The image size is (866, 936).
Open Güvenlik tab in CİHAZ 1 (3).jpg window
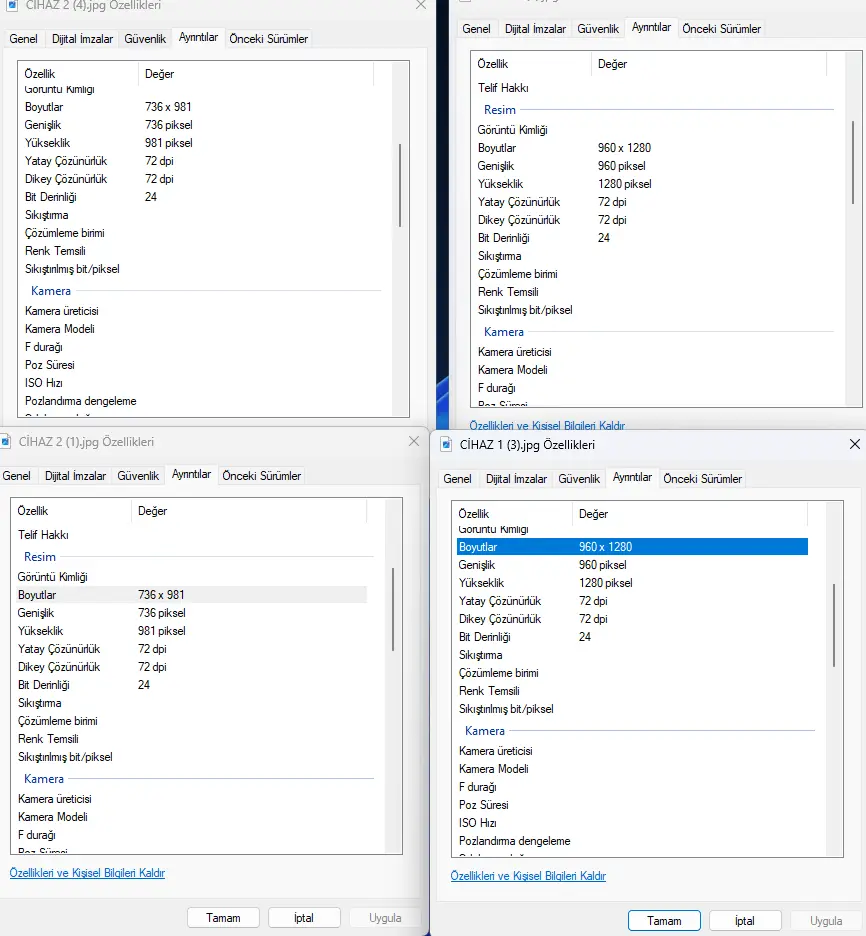tap(579, 479)
